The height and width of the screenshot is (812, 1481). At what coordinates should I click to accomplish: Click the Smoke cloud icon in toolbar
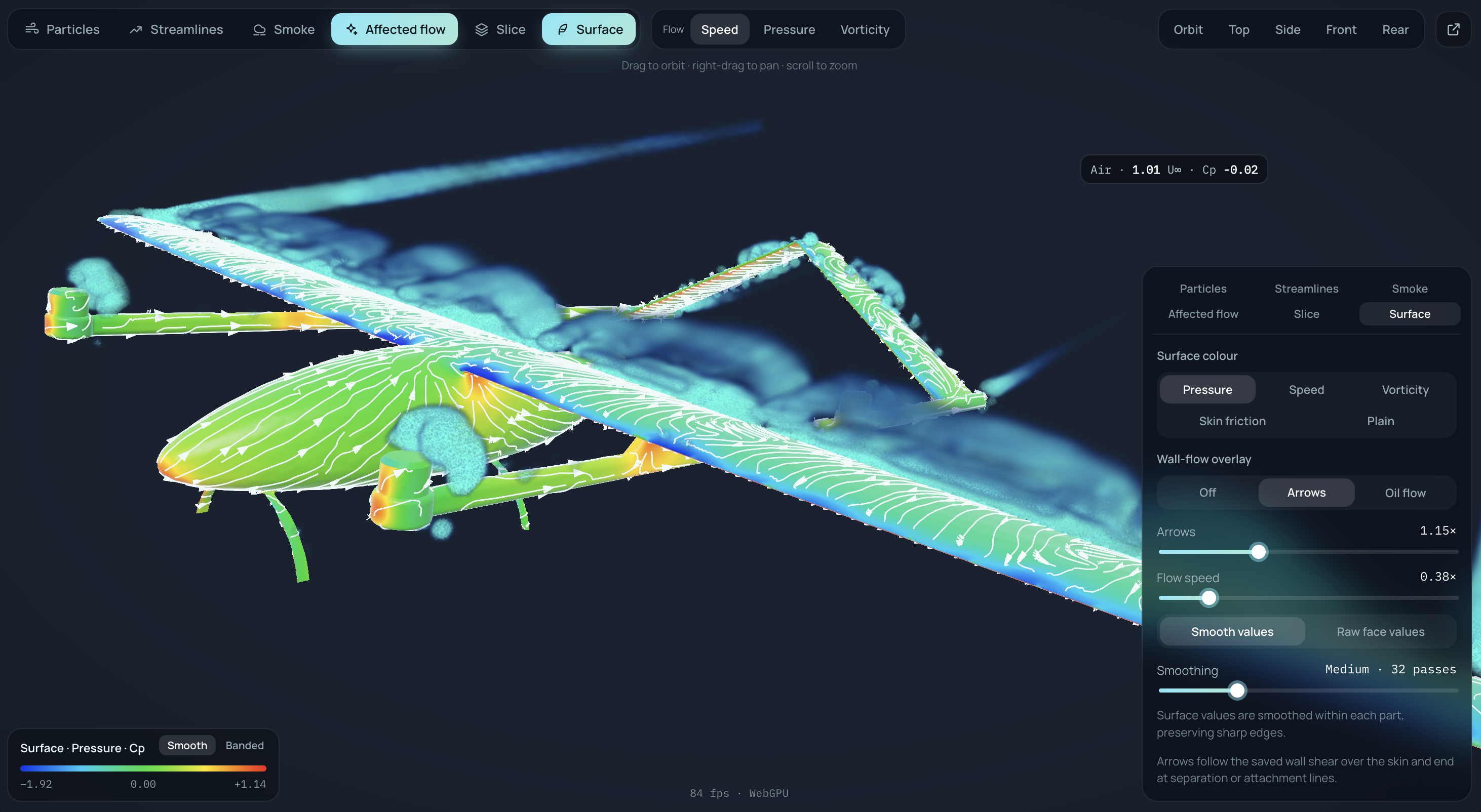[259, 29]
